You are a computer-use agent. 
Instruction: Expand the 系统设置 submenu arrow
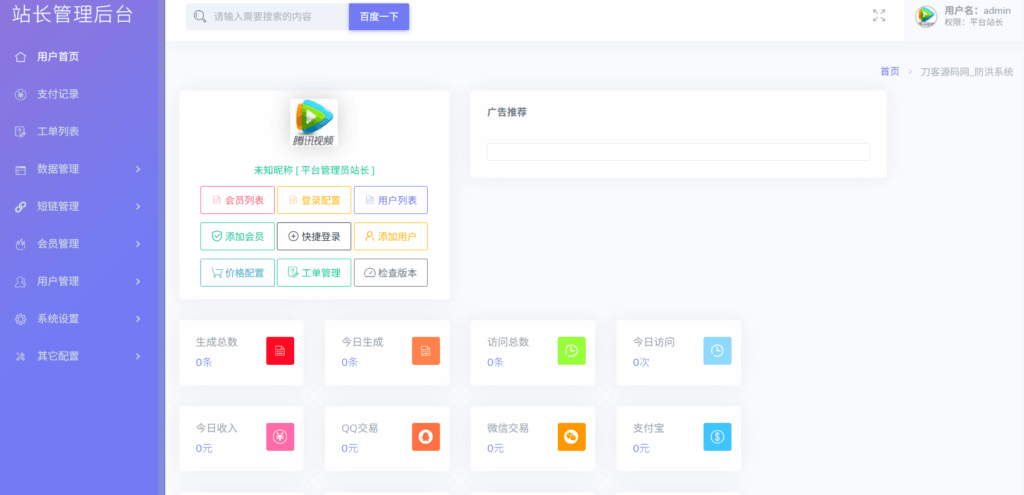138,319
